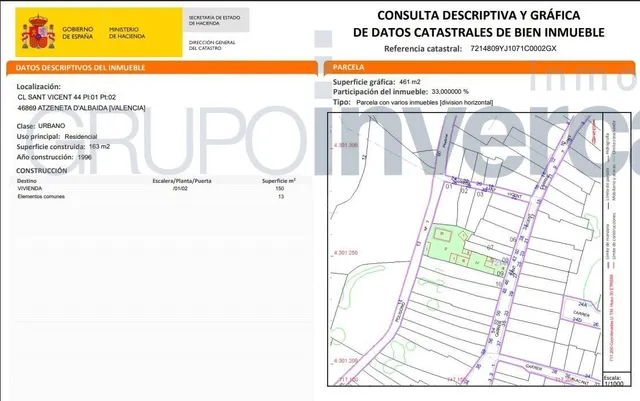Click the DIRECCIÓN GENERAL DEL CATASTRO label
640x401 pixels.
(x=212, y=45)
